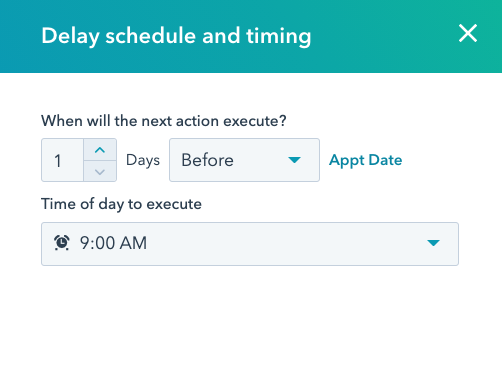The height and width of the screenshot is (380, 502).
Task: Expand the Before dropdown arrow
Action: (294, 160)
